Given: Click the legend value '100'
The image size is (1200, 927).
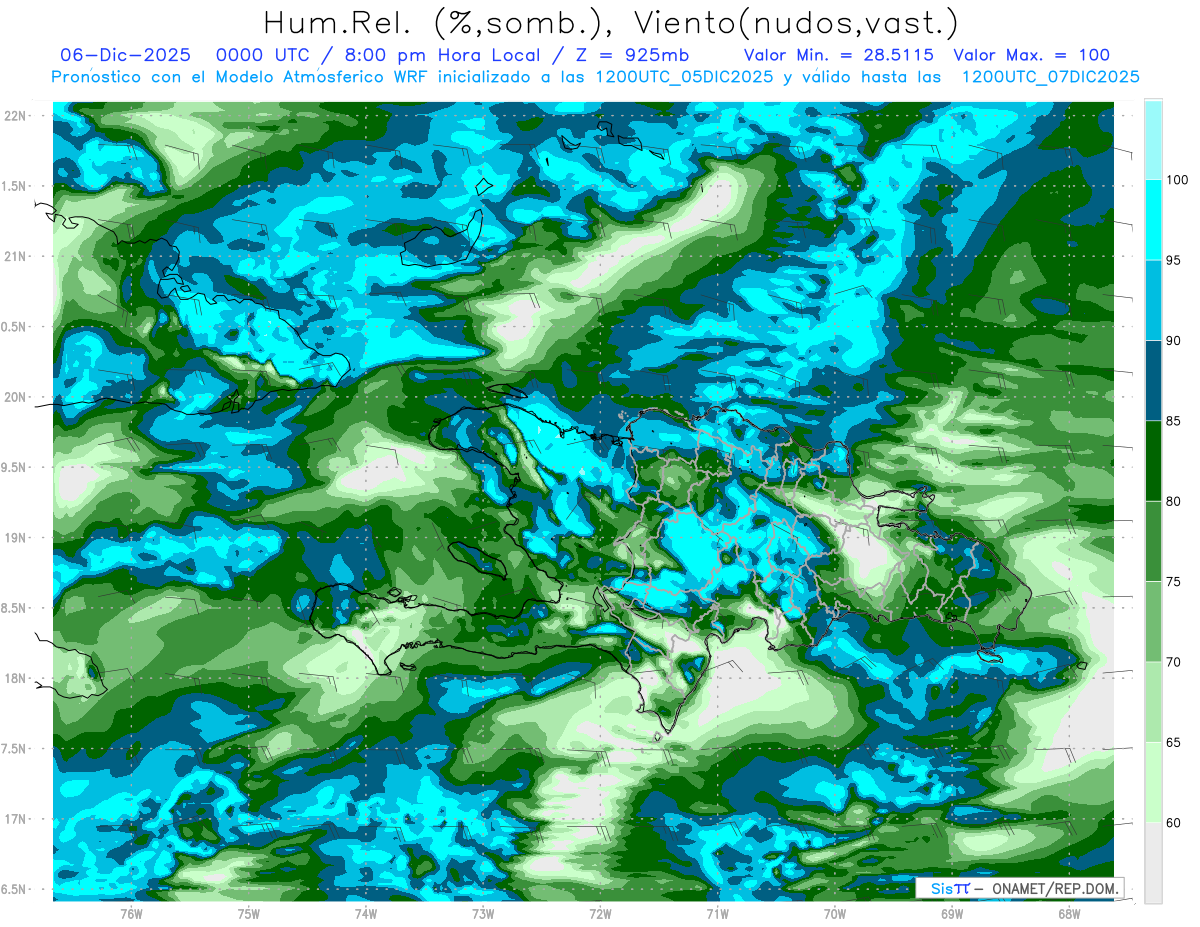Looking at the screenshot, I should 1177,180.
